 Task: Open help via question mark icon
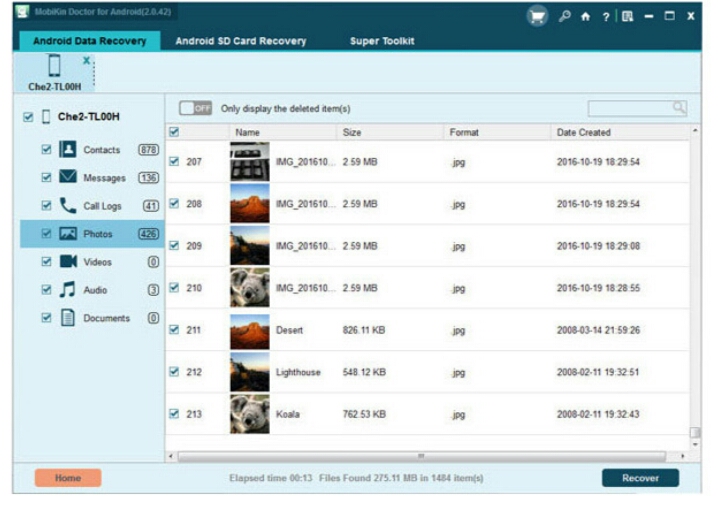tap(605, 16)
